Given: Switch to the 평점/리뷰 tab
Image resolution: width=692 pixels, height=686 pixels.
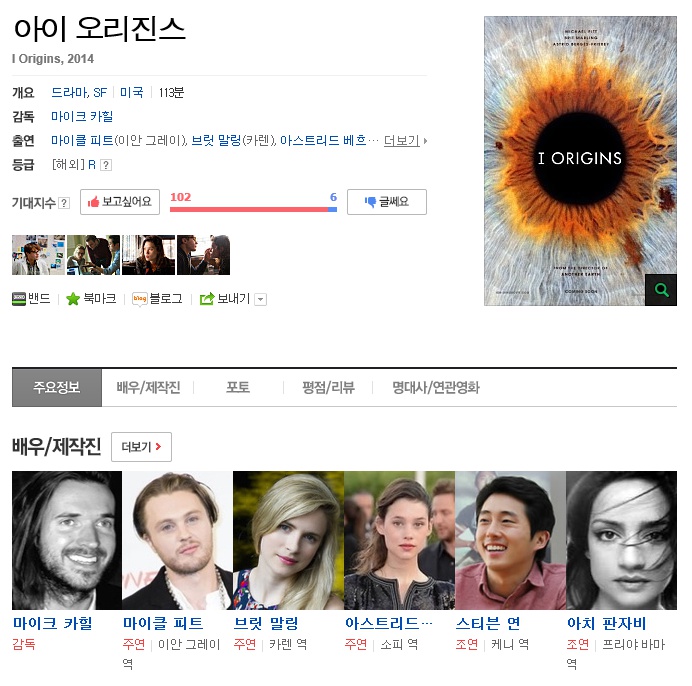Looking at the screenshot, I should click(x=328, y=387).
